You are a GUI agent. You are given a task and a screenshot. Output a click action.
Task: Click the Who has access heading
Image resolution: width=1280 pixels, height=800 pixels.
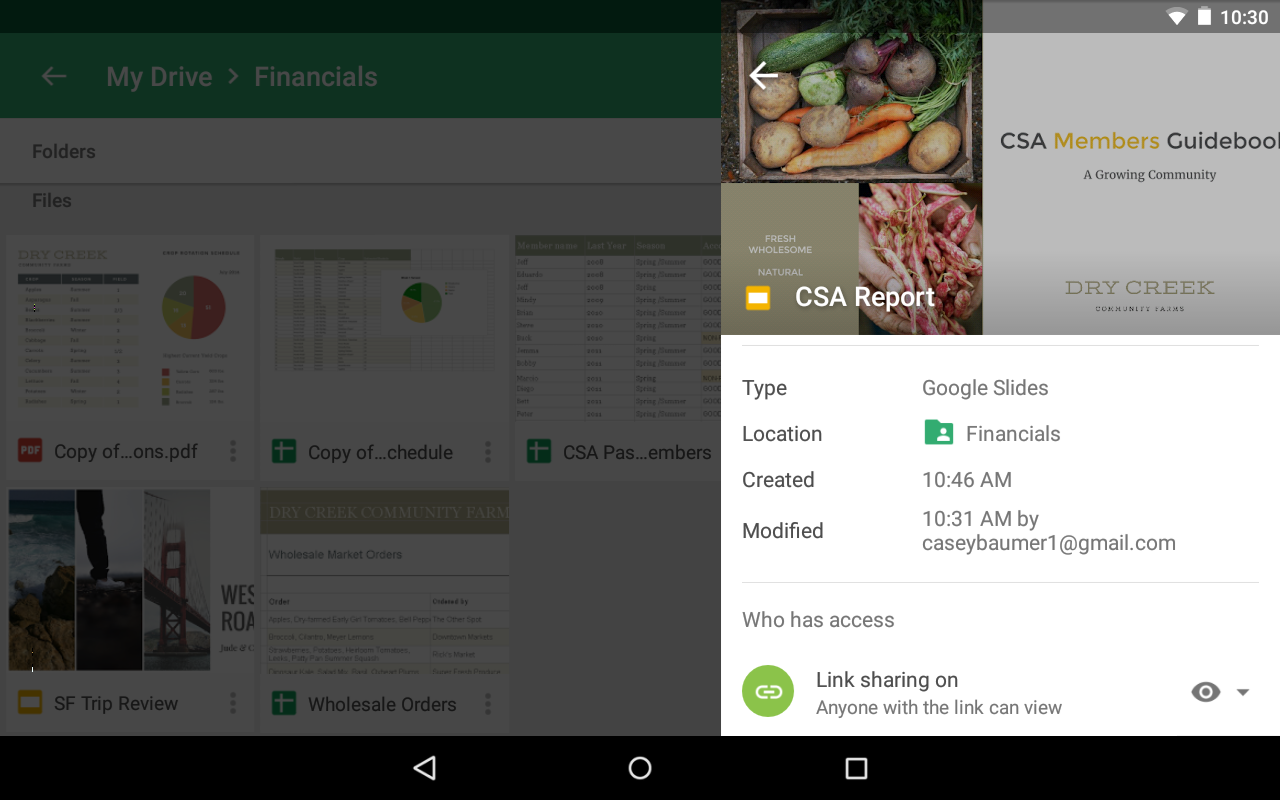[818, 620]
